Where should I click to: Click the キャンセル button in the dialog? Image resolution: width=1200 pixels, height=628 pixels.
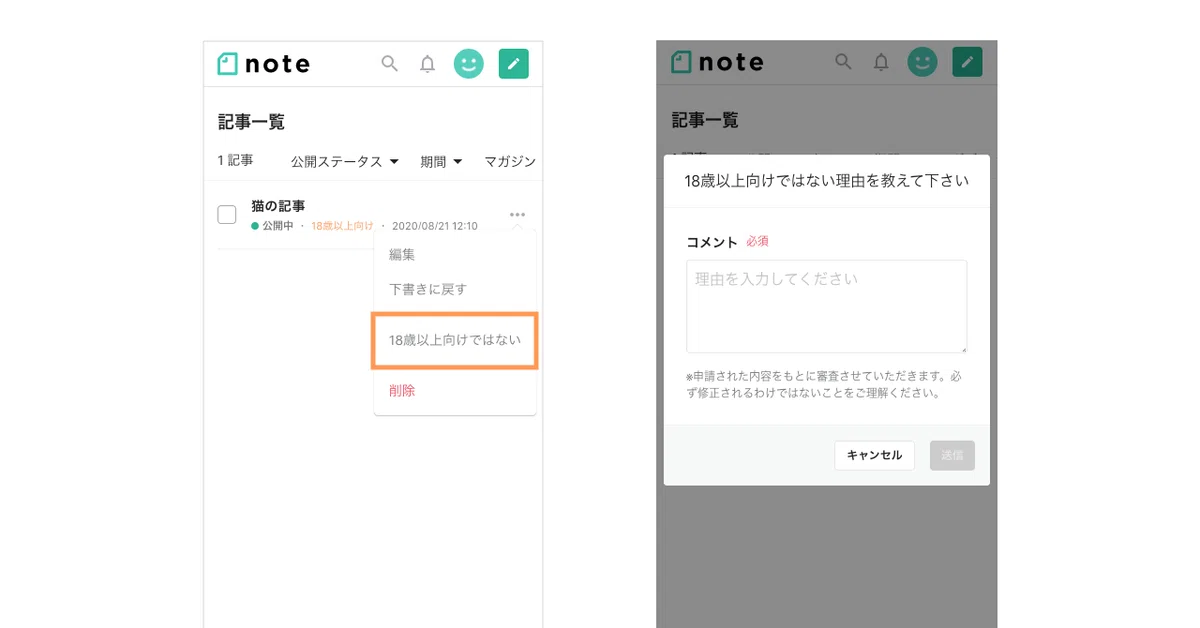click(874, 455)
